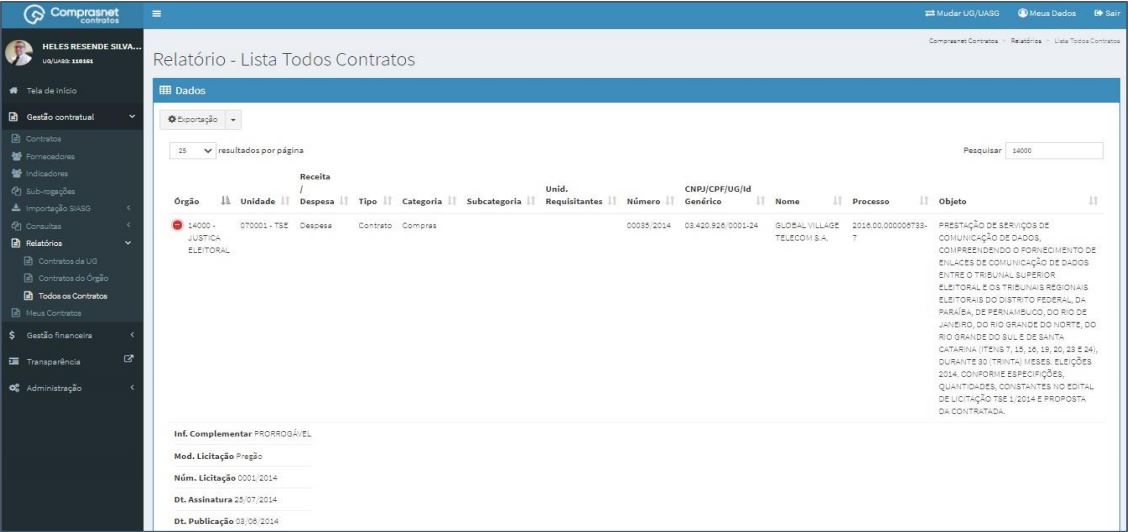Collapse the Relatórios submenu
Viewport: 1128px width, 532px height.
click(x=72, y=243)
